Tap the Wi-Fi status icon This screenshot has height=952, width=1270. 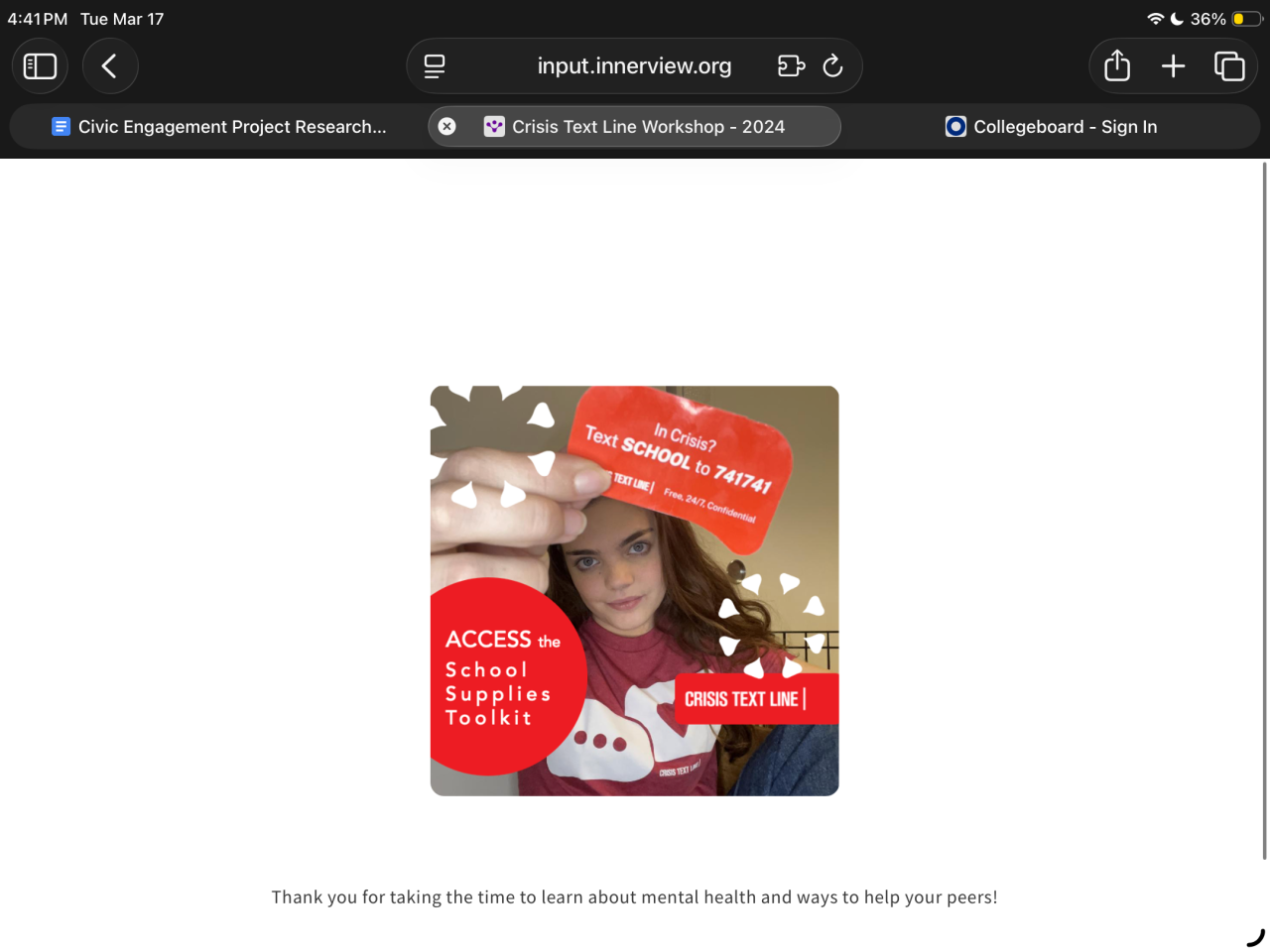pos(1155,19)
